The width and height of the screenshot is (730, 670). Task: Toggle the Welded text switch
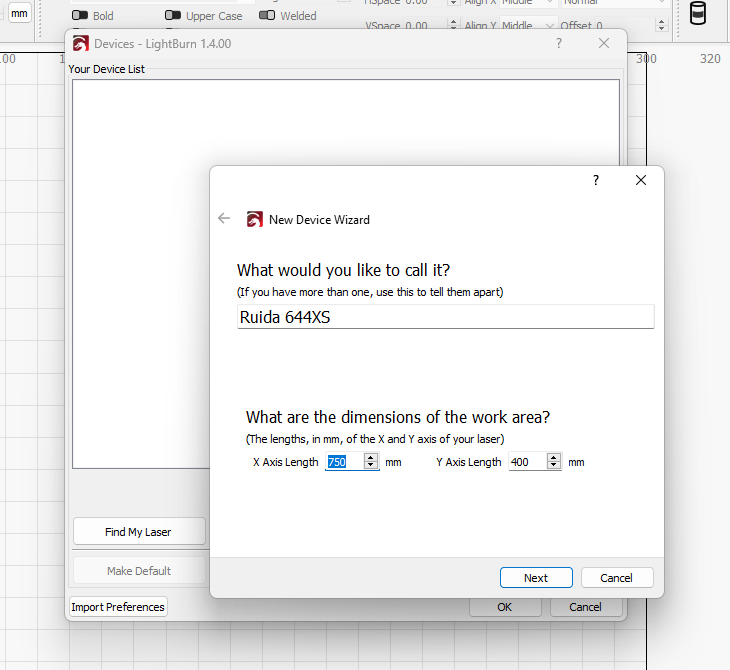tap(267, 15)
